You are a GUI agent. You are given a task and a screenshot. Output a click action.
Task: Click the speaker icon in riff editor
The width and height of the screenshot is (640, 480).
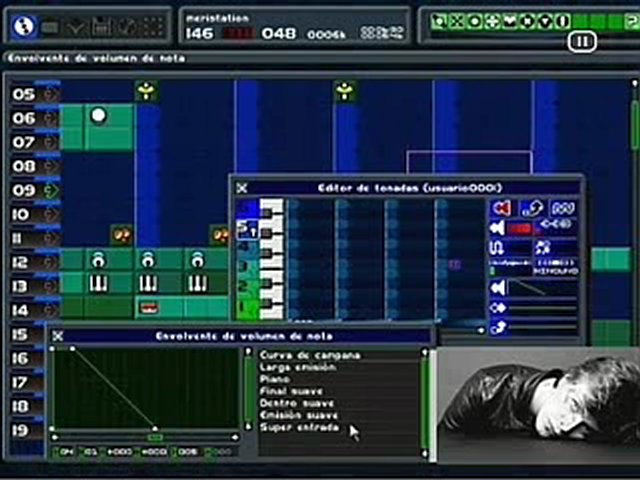click(x=502, y=208)
